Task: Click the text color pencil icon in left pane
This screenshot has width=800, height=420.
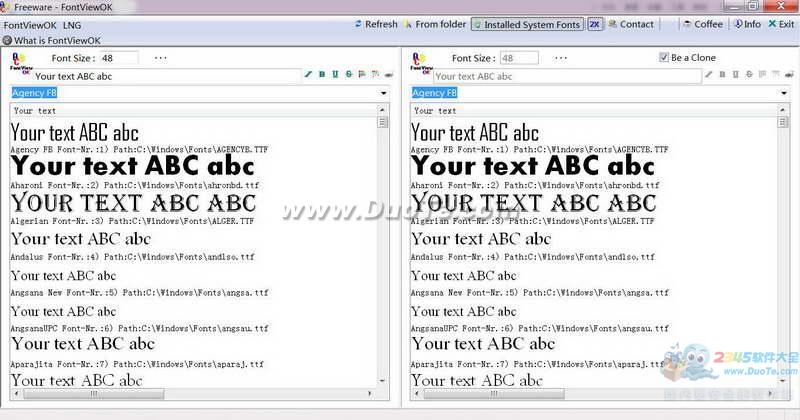Action: pyautogui.click(x=308, y=75)
